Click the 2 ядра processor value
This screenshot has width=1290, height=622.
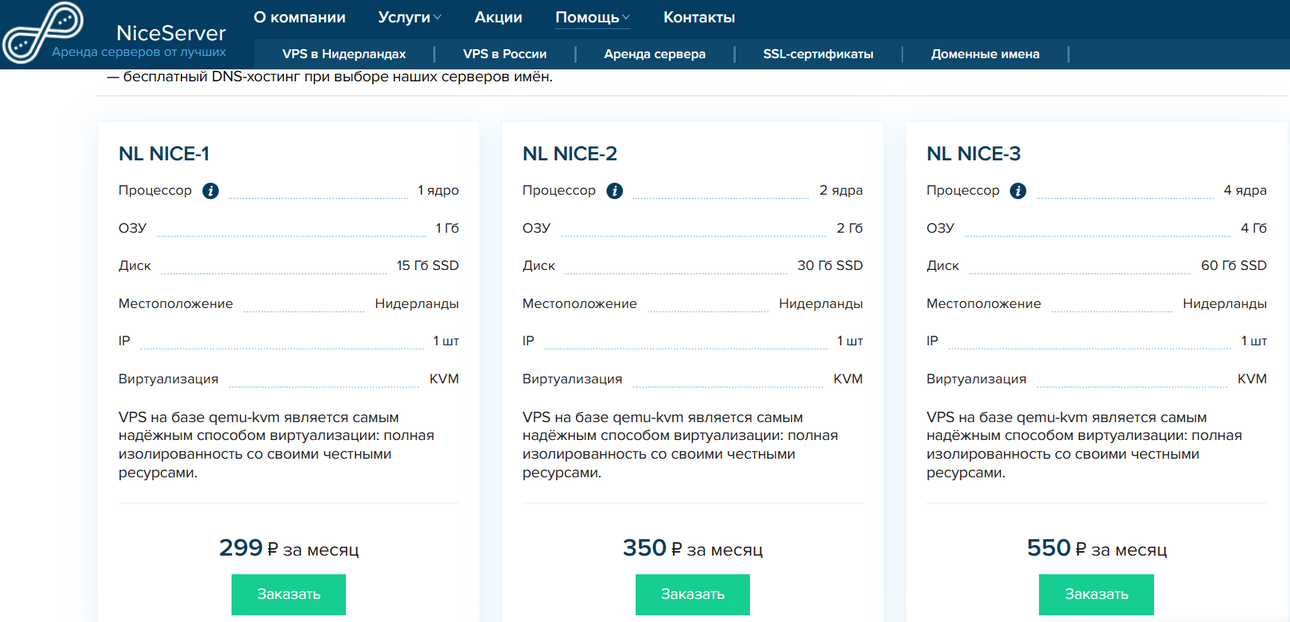tap(841, 191)
